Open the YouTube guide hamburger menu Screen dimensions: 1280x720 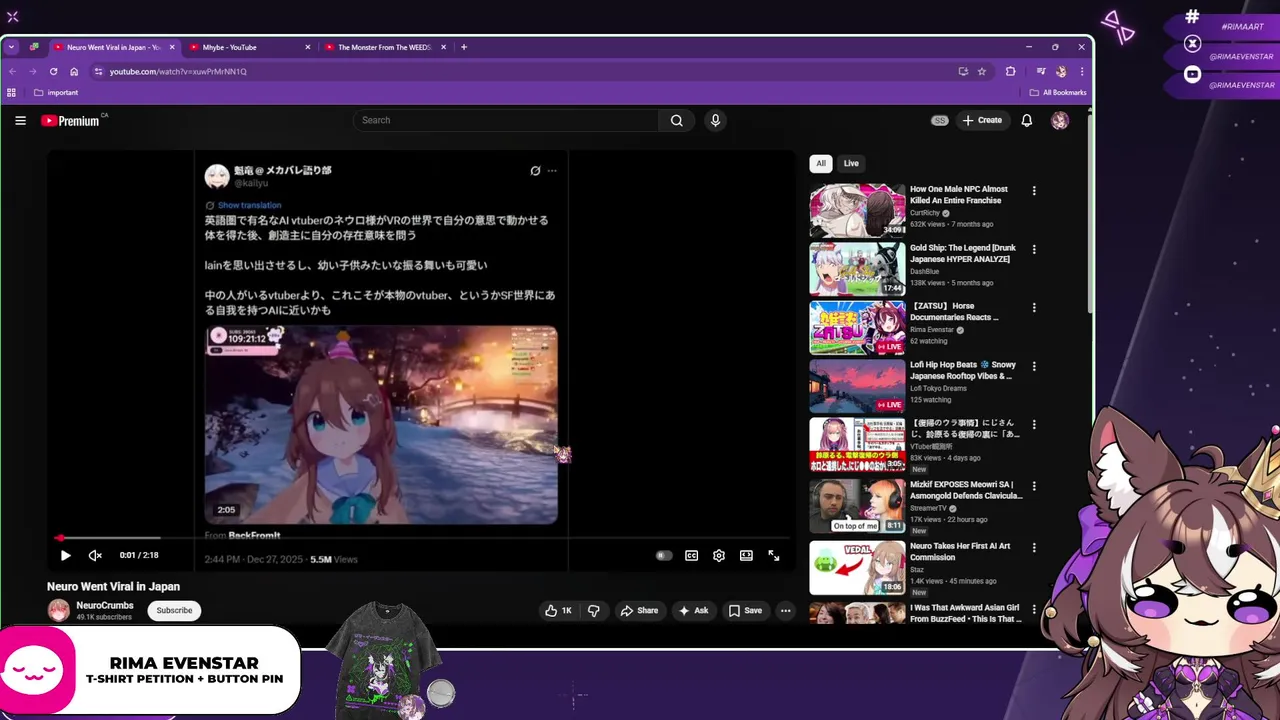[20, 120]
